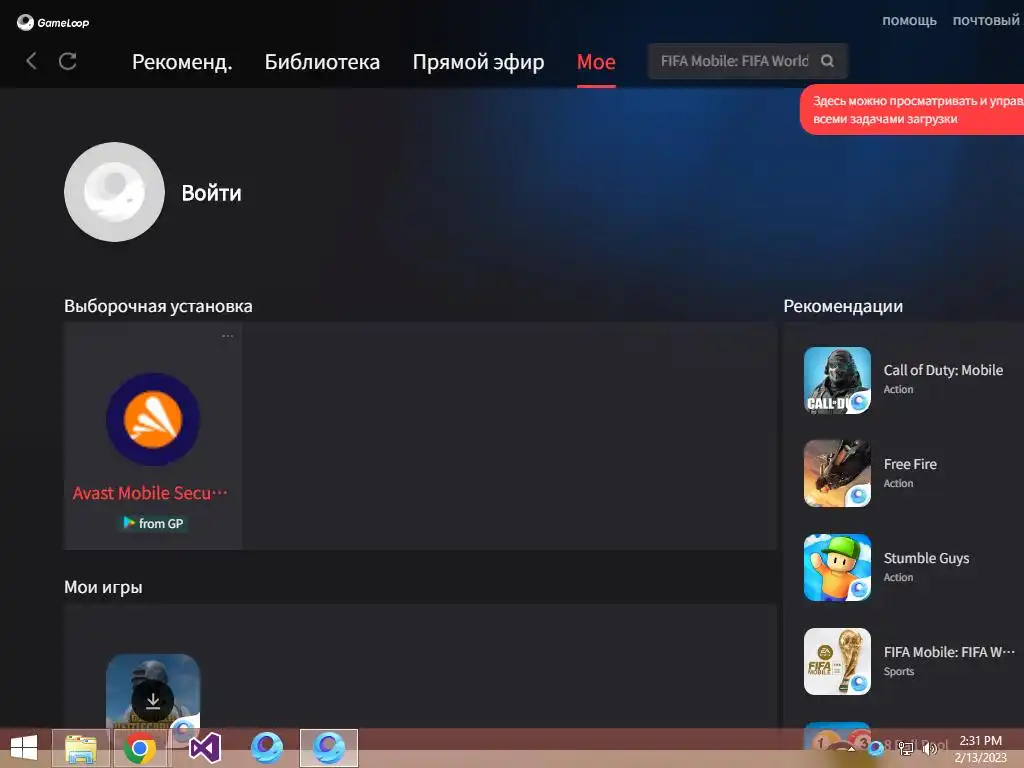This screenshot has height=768, width=1024.
Task: Refresh the page with the reload icon
Action: point(67,61)
